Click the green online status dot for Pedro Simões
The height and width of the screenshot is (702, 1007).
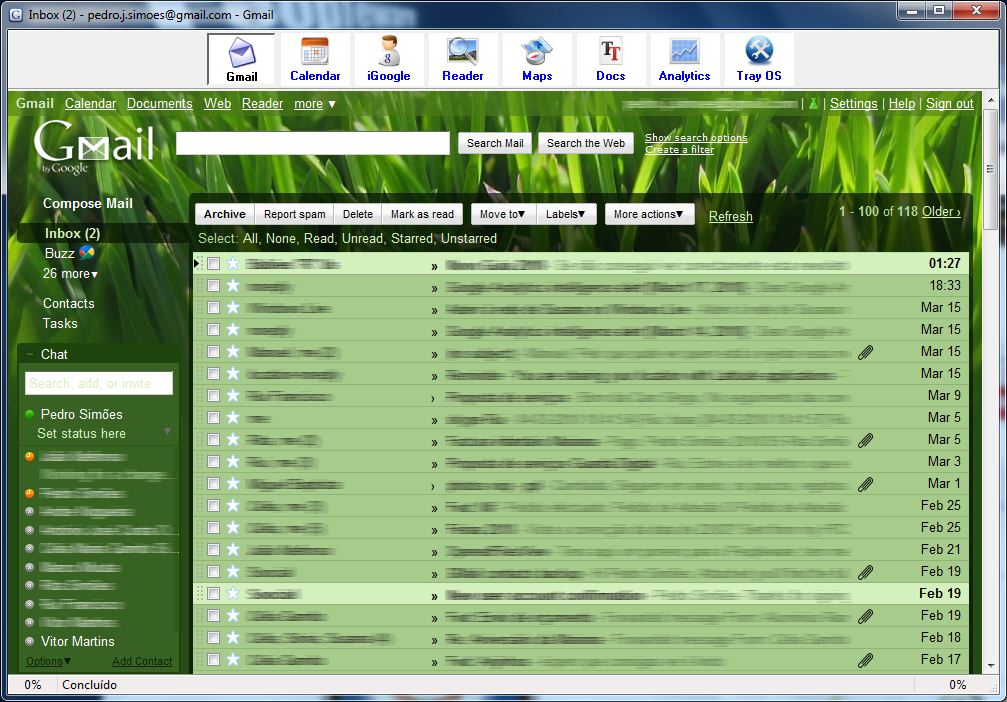pos(29,414)
